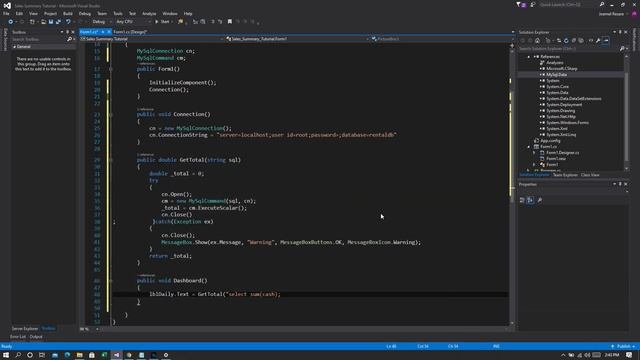This screenshot has height=360, width=640.
Task: Switch to the Team Explorer tab
Action: (565, 175)
